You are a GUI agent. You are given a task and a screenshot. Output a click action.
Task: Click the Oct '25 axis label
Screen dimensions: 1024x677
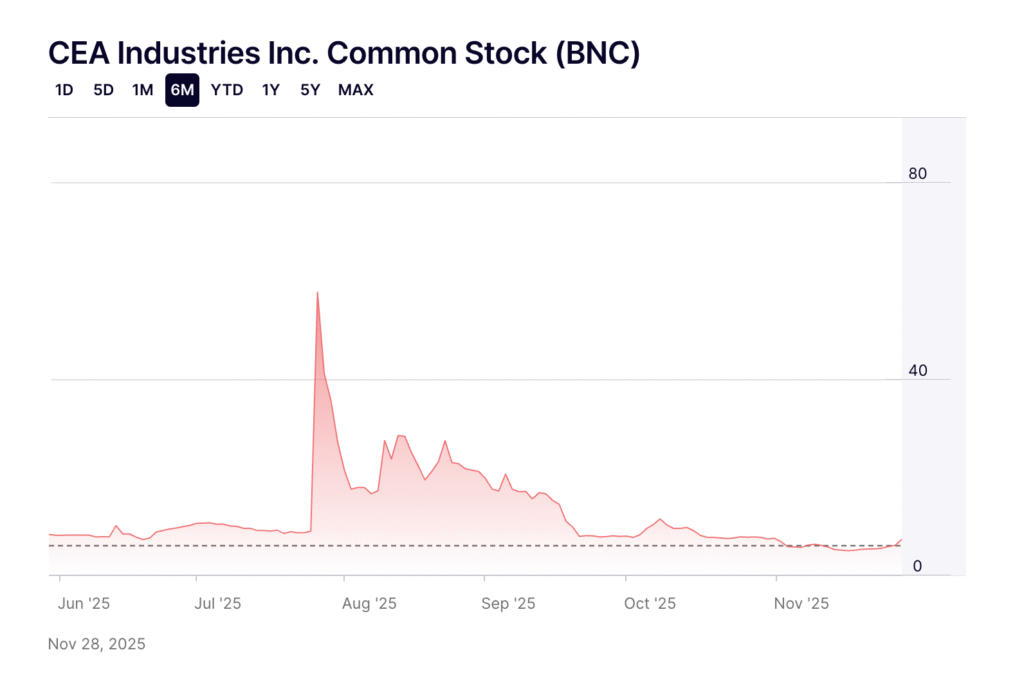[650, 604]
